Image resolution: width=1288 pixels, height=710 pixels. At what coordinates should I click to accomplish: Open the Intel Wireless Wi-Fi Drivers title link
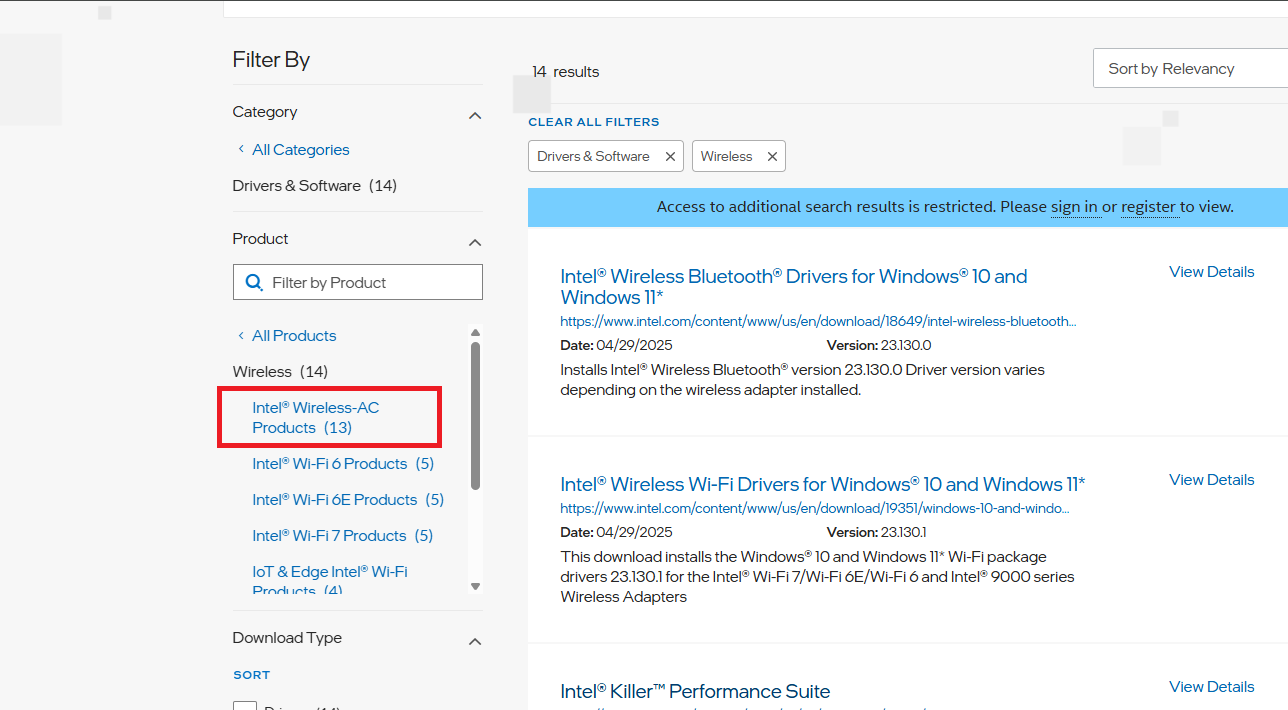[822, 484]
